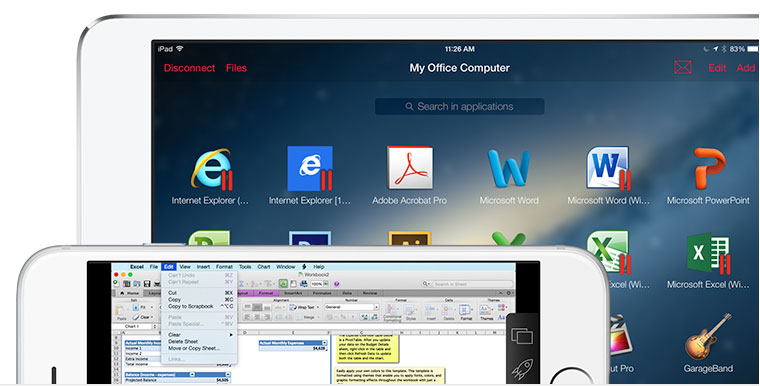Tap the Files link
Image resolution: width=760 pixels, height=386 pixels.
pyautogui.click(x=236, y=68)
